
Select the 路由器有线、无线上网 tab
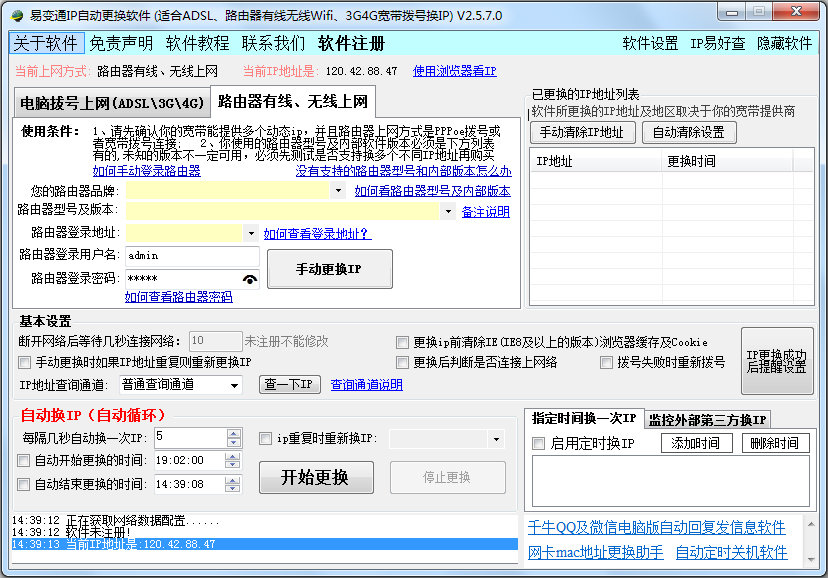pyautogui.click(x=293, y=101)
